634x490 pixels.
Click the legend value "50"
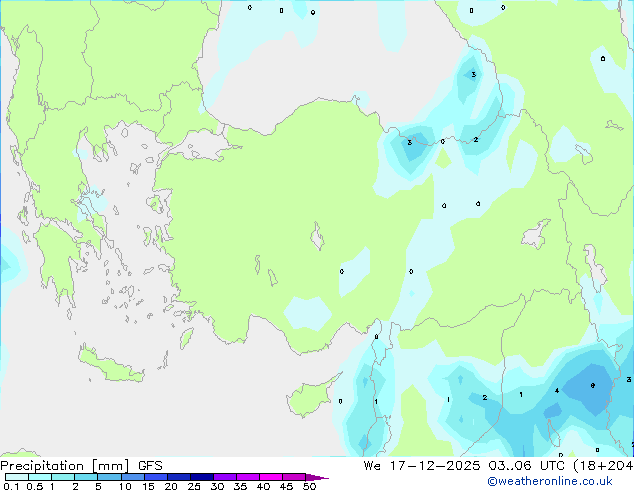coord(309,486)
